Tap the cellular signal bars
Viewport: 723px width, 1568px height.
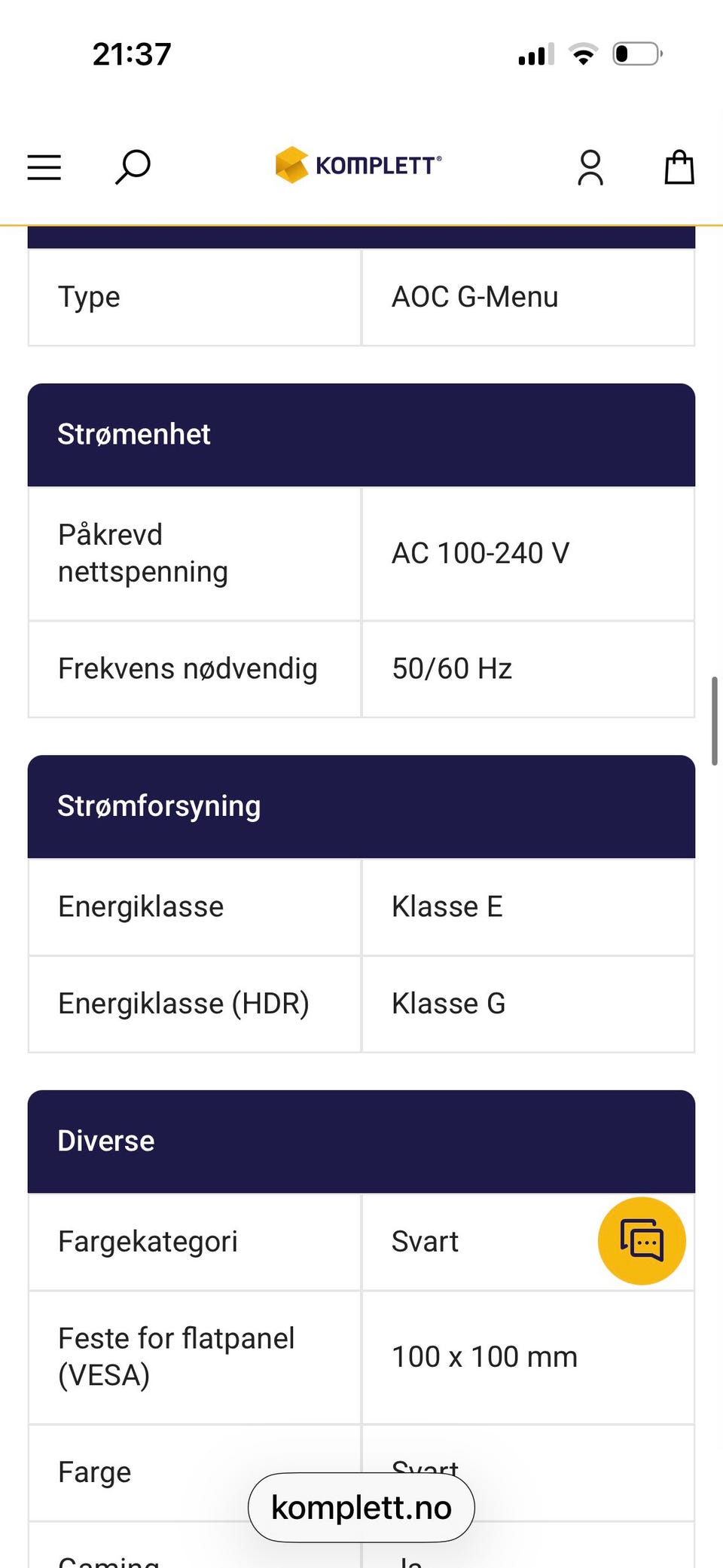(x=535, y=54)
